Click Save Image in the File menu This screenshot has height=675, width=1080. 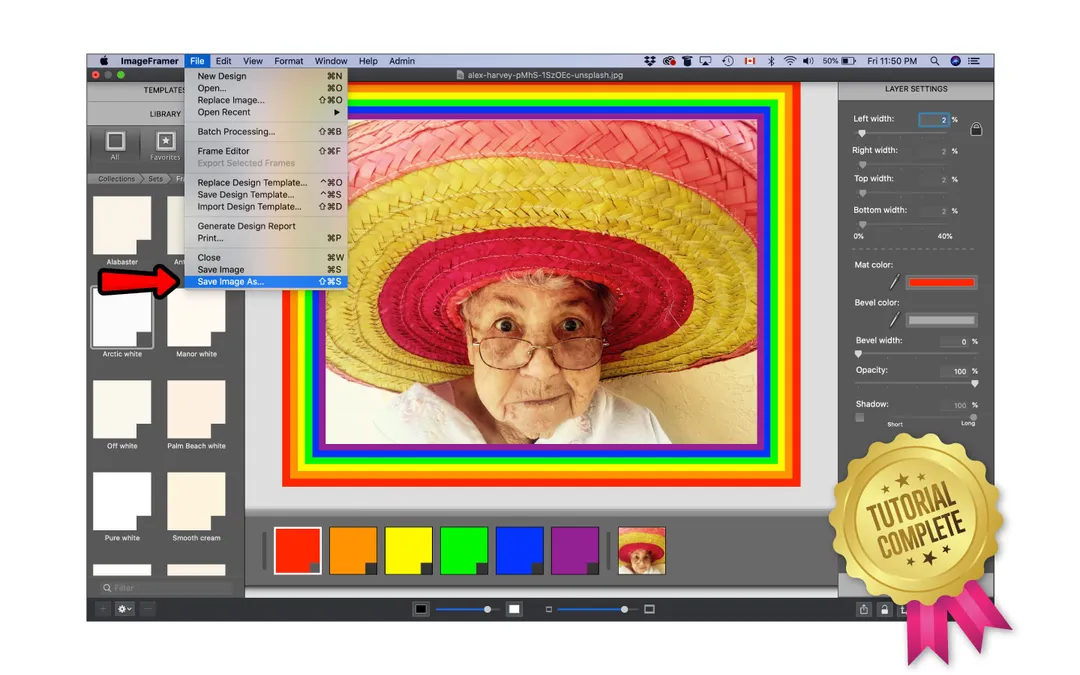[266, 269]
